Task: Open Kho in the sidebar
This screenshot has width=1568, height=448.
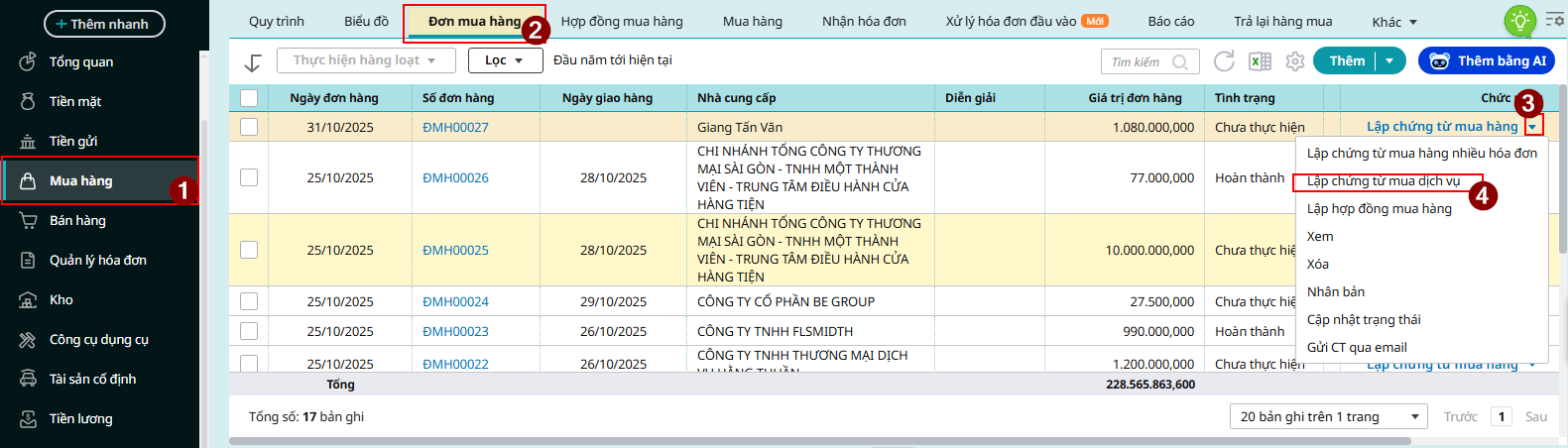Action: (x=61, y=299)
